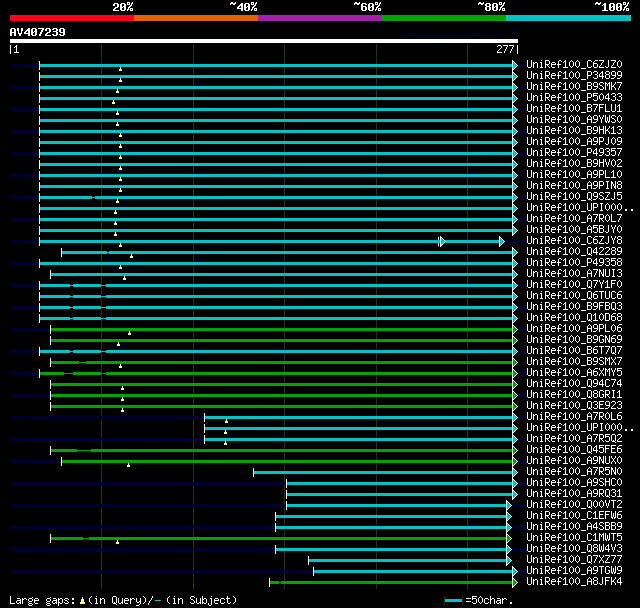640x608 pixels.
Task: Select the UniRef100_A9PL10 label text
Action: point(574,175)
